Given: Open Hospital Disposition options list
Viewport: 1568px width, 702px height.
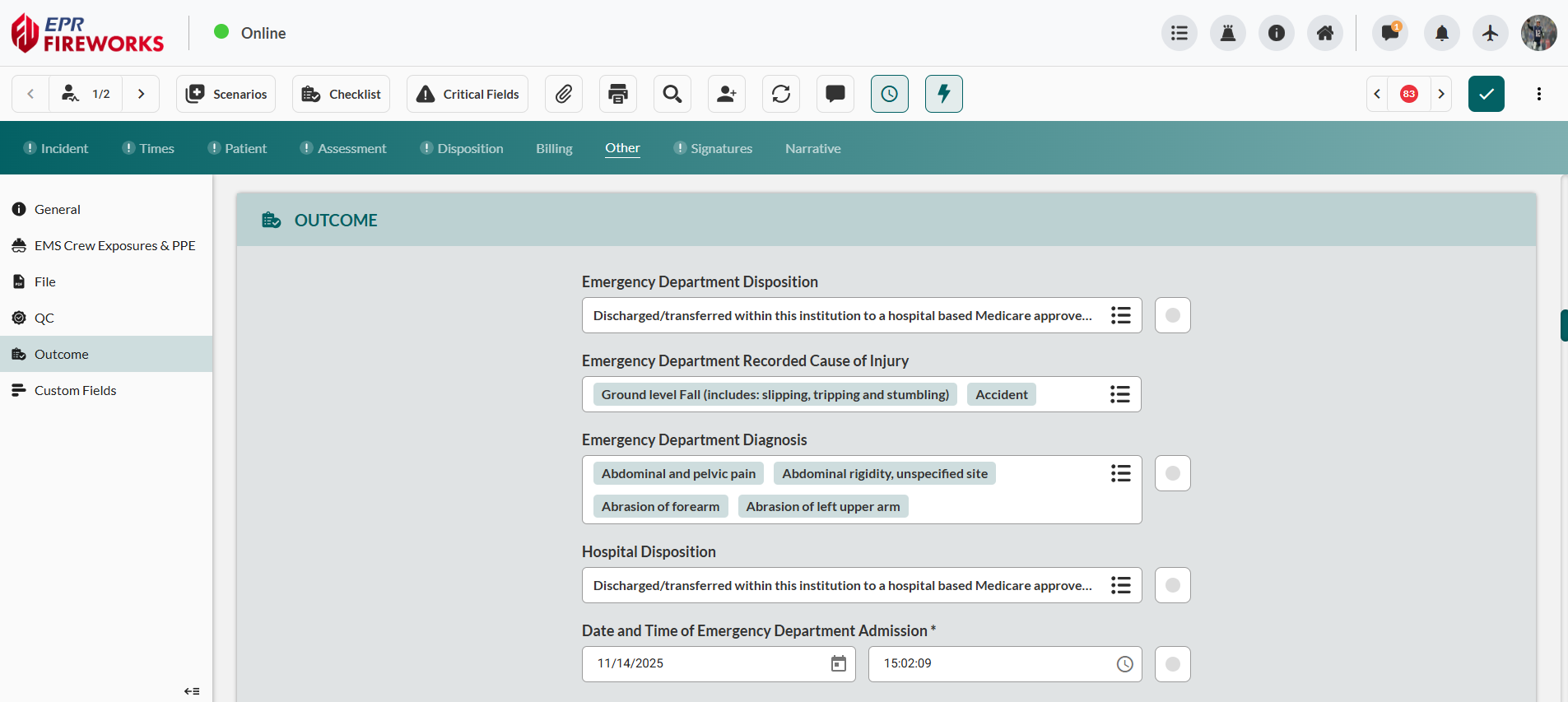Looking at the screenshot, I should point(1120,585).
